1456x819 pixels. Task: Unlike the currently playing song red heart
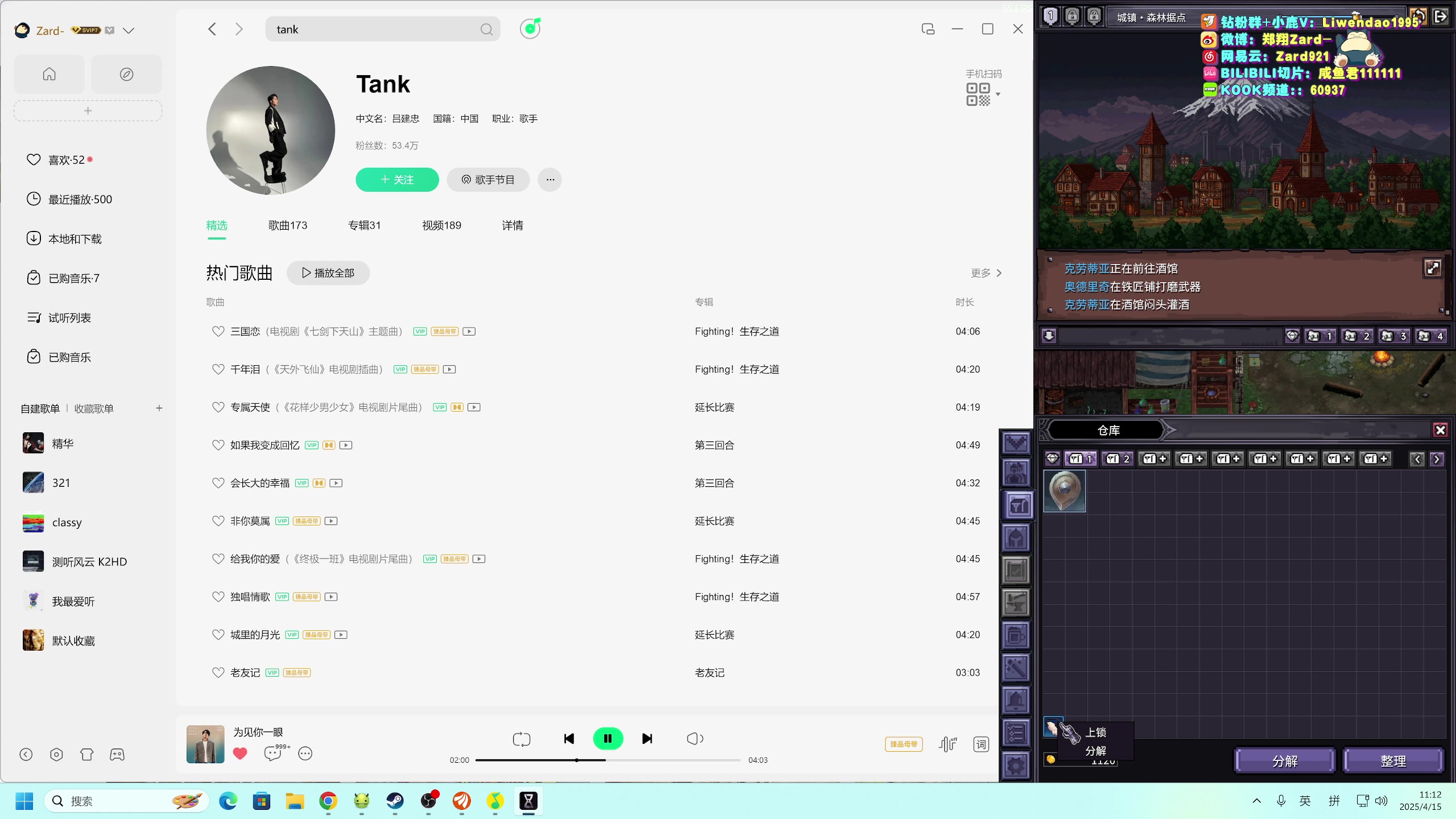tap(240, 754)
